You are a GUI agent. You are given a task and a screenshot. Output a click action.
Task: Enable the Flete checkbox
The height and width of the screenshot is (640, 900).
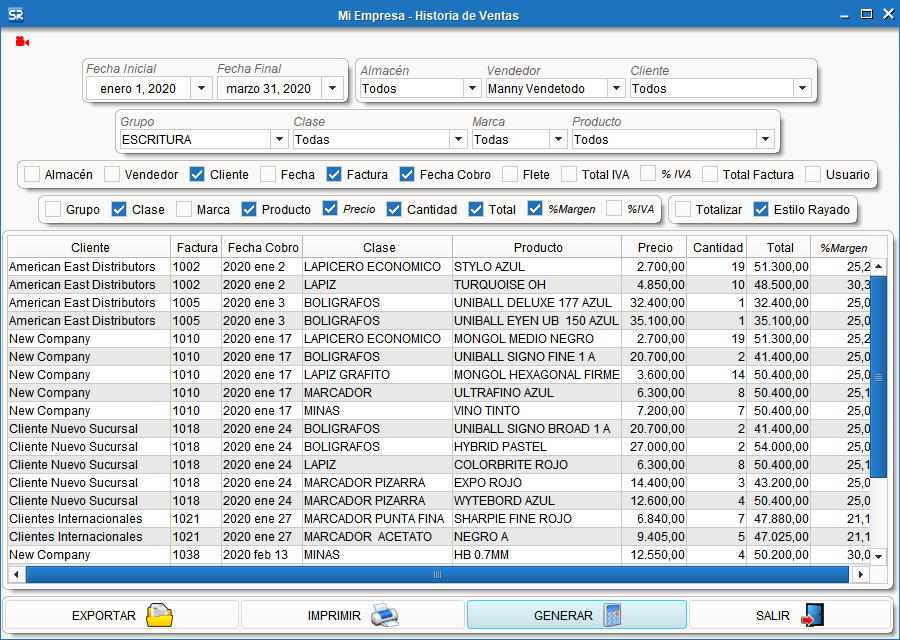point(510,174)
